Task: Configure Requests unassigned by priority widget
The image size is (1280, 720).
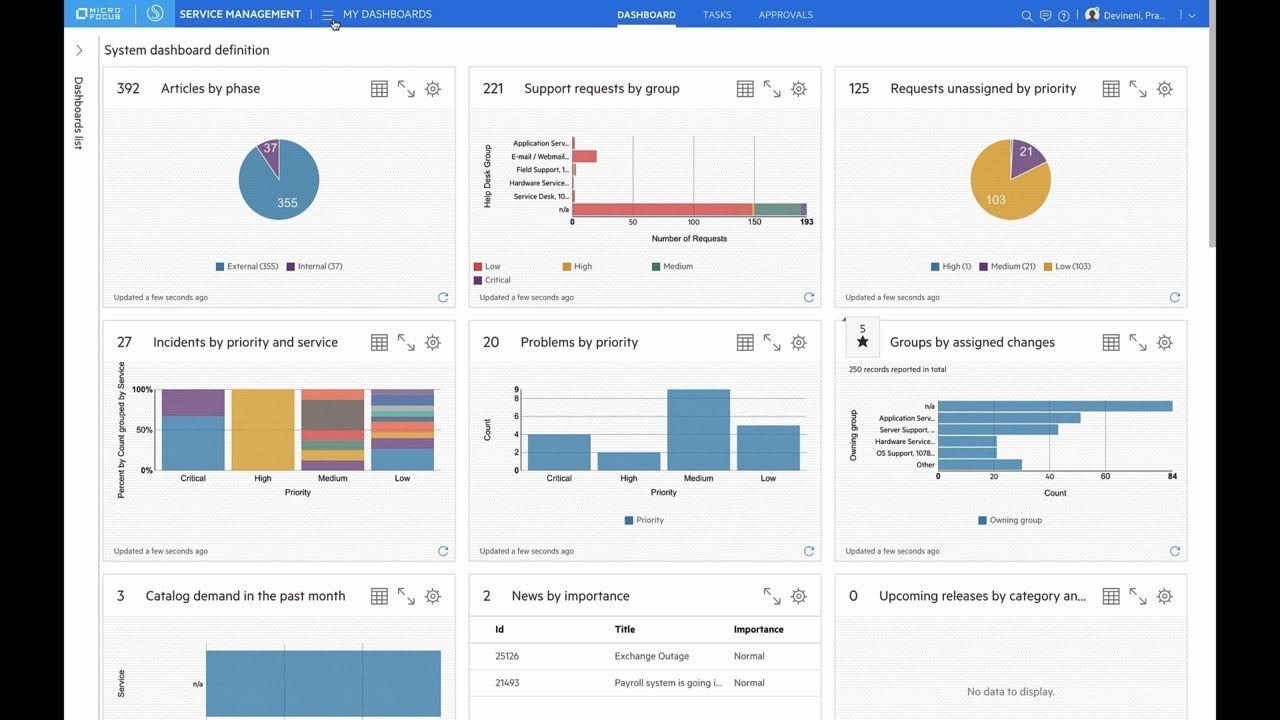Action: [x=1165, y=89]
